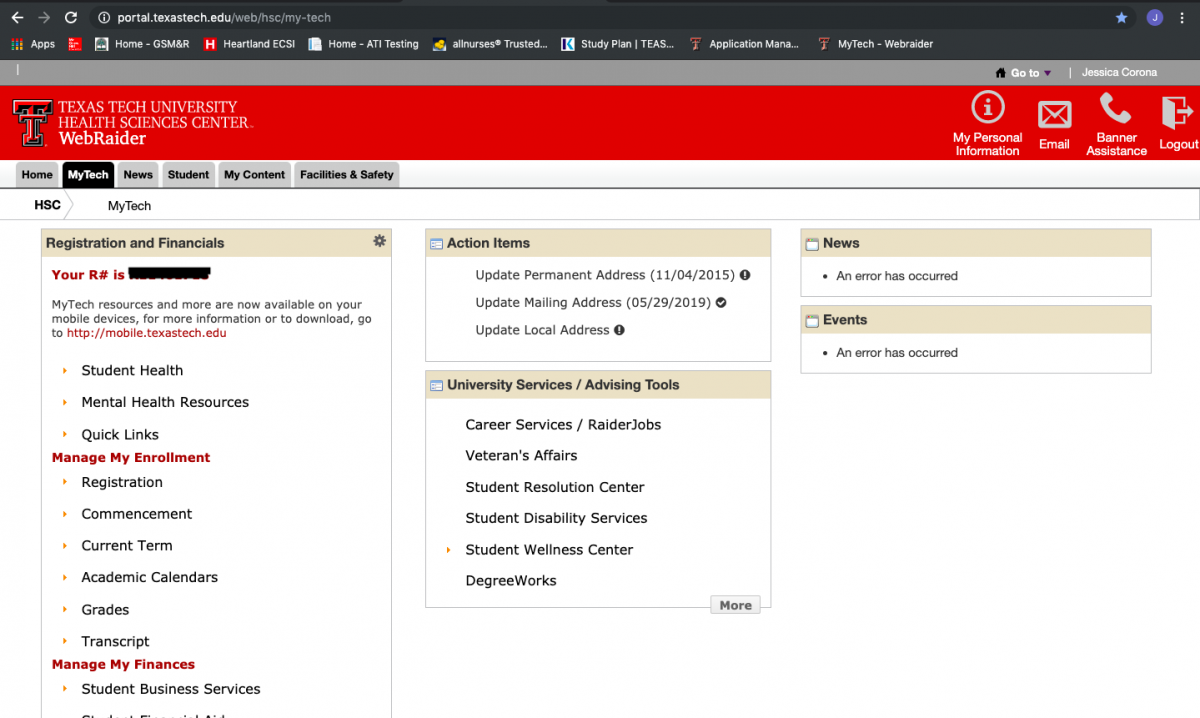Open the DegreeWorks link
The height and width of the screenshot is (718, 1200).
click(x=510, y=581)
